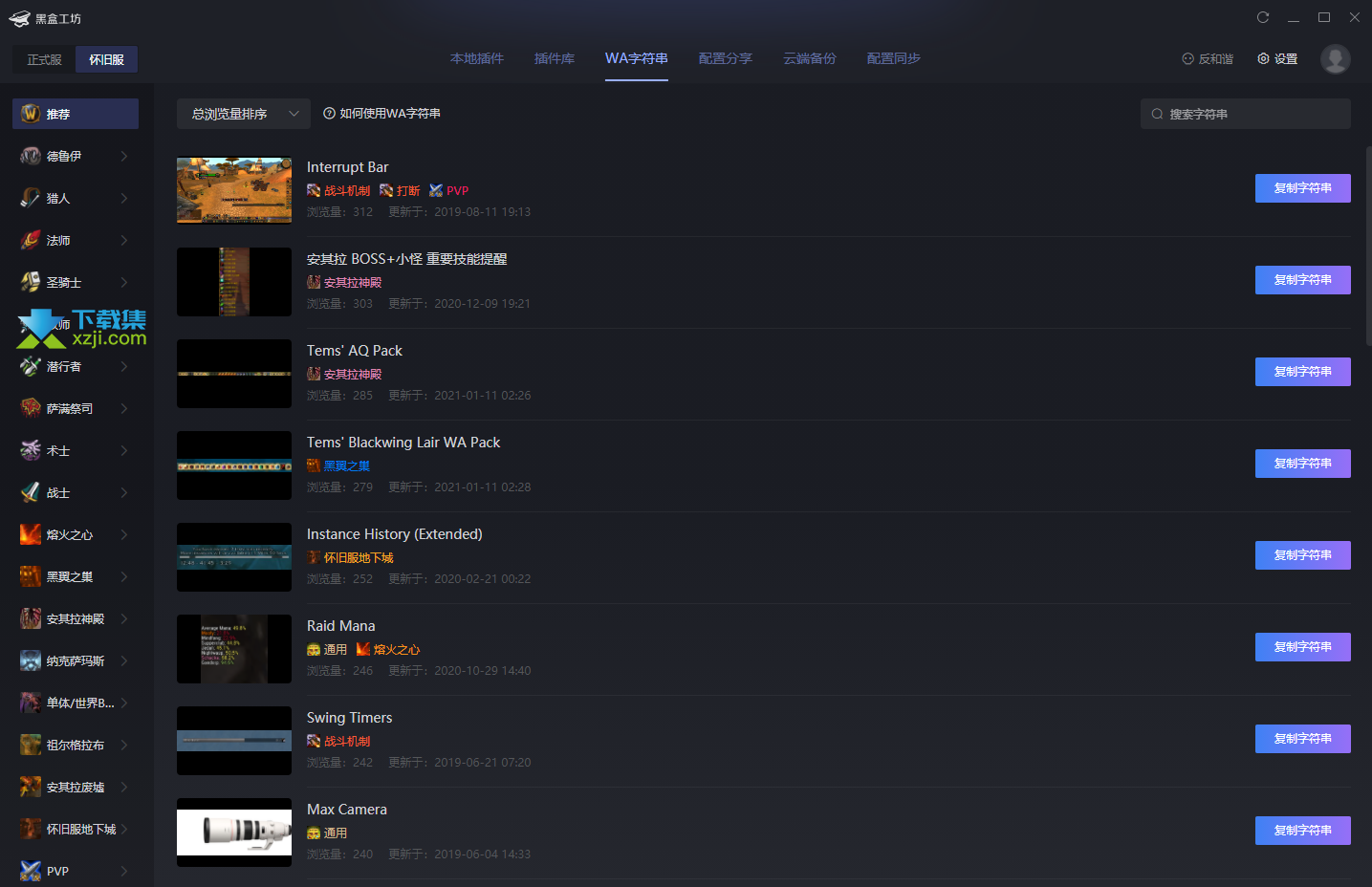Click the Rogue class icon

(x=31, y=366)
